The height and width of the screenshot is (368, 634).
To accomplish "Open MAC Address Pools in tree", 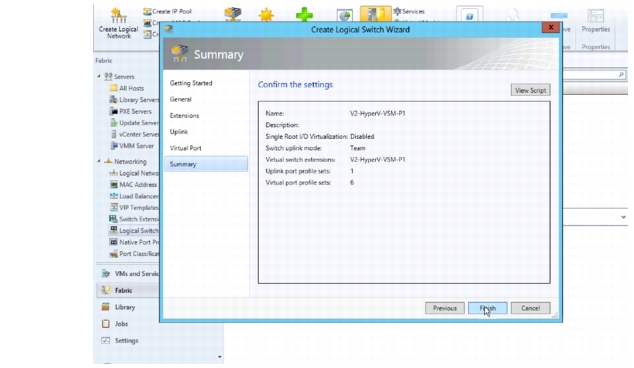I will pyautogui.click(x=133, y=184).
